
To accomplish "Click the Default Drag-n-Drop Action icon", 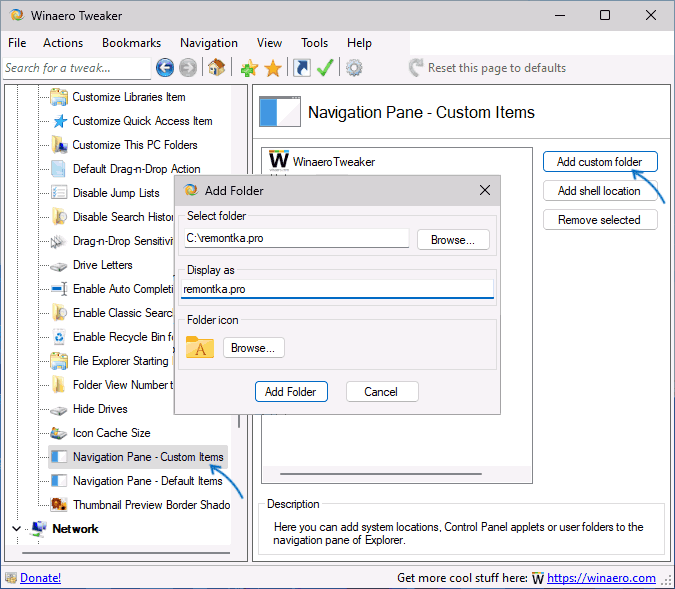I will [58, 169].
